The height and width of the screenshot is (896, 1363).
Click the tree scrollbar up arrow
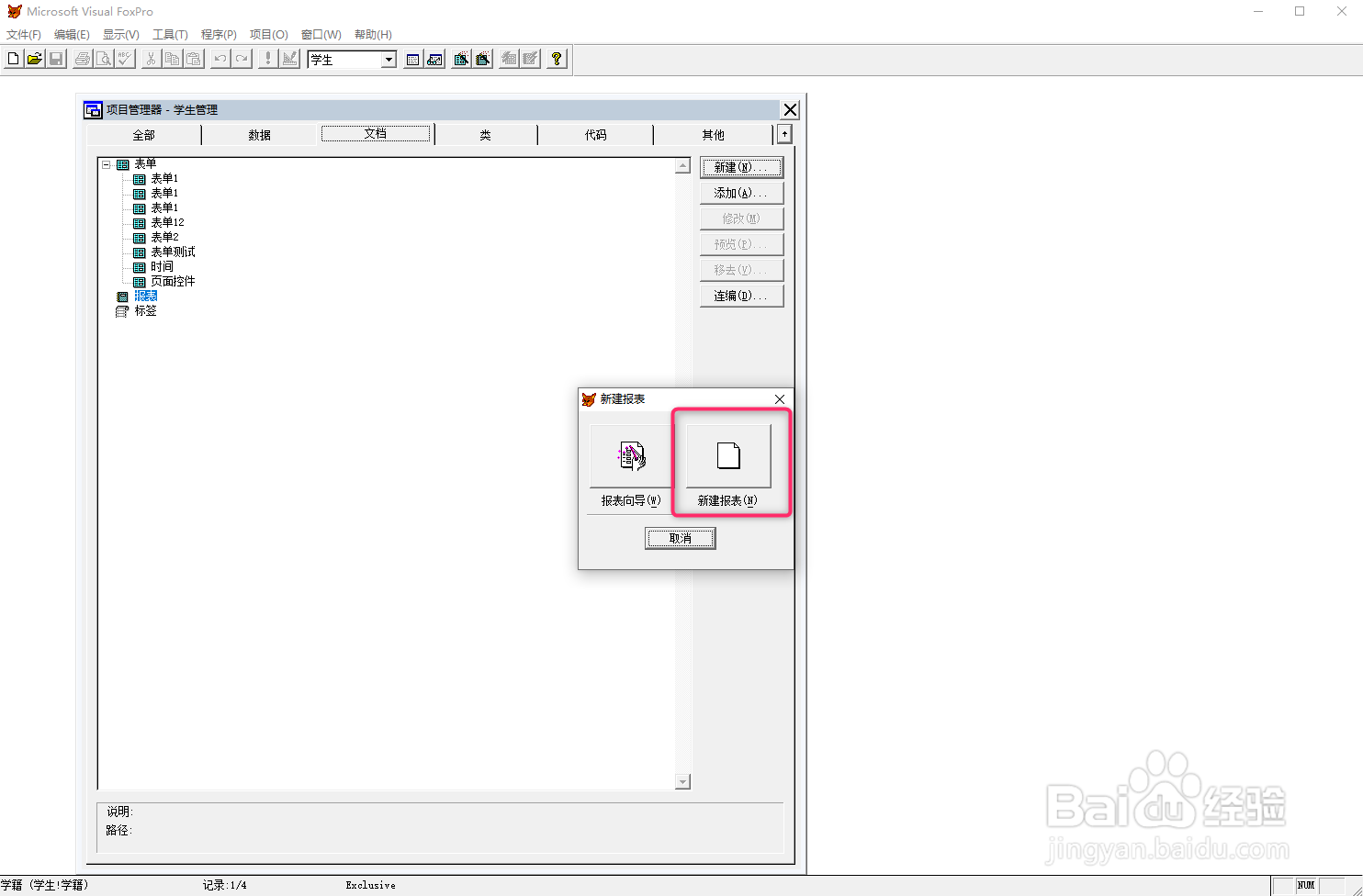(x=682, y=166)
